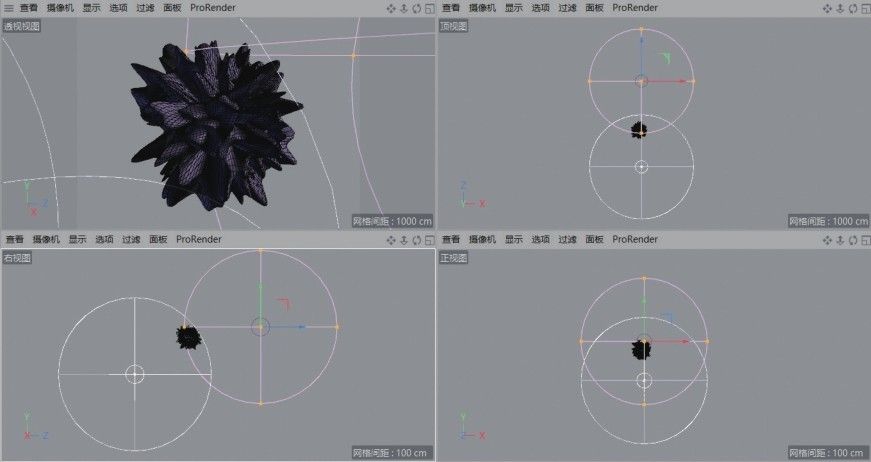Open 显示 menu in the front view
871x462 pixels.
click(x=514, y=239)
